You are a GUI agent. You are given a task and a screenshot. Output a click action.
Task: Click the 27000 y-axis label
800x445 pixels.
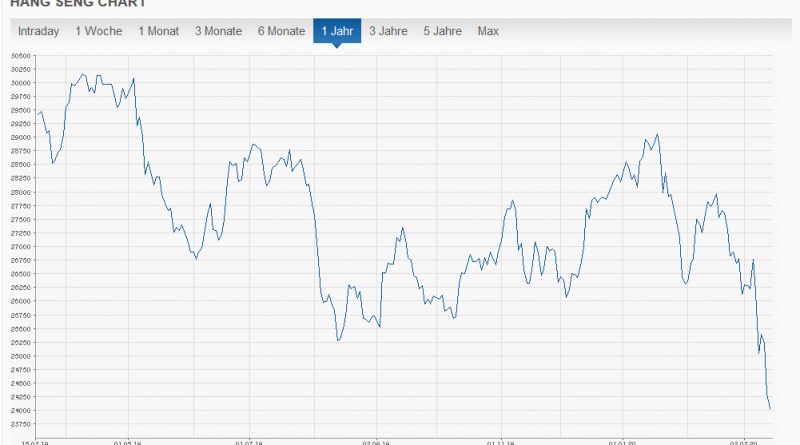pyautogui.click(x=22, y=247)
